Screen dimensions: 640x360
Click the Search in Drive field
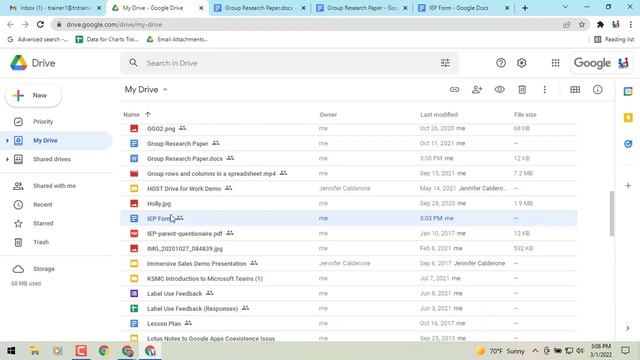[x=290, y=63]
